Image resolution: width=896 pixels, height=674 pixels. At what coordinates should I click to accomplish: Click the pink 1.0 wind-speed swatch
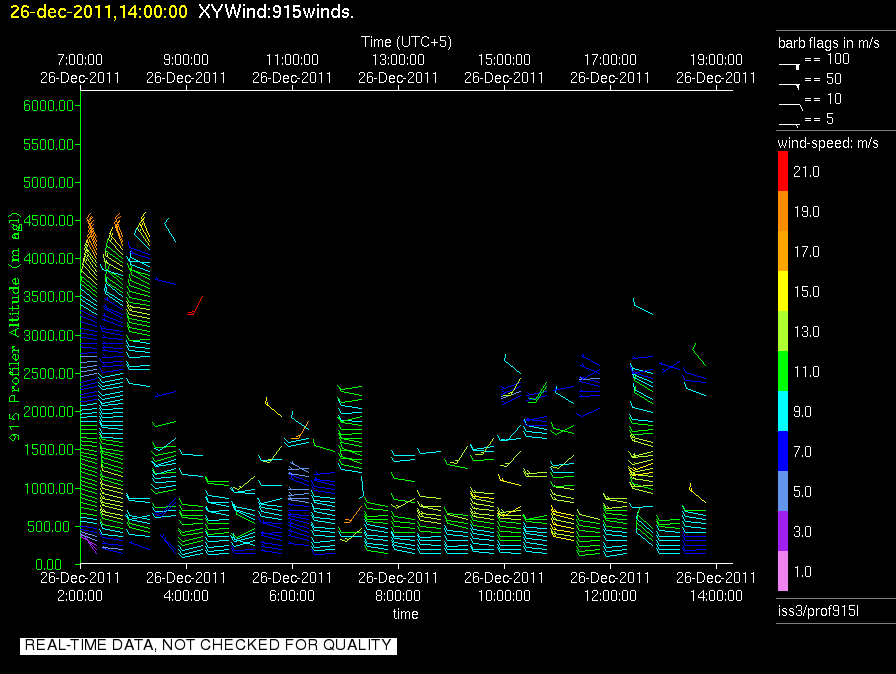pyautogui.click(x=782, y=571)
